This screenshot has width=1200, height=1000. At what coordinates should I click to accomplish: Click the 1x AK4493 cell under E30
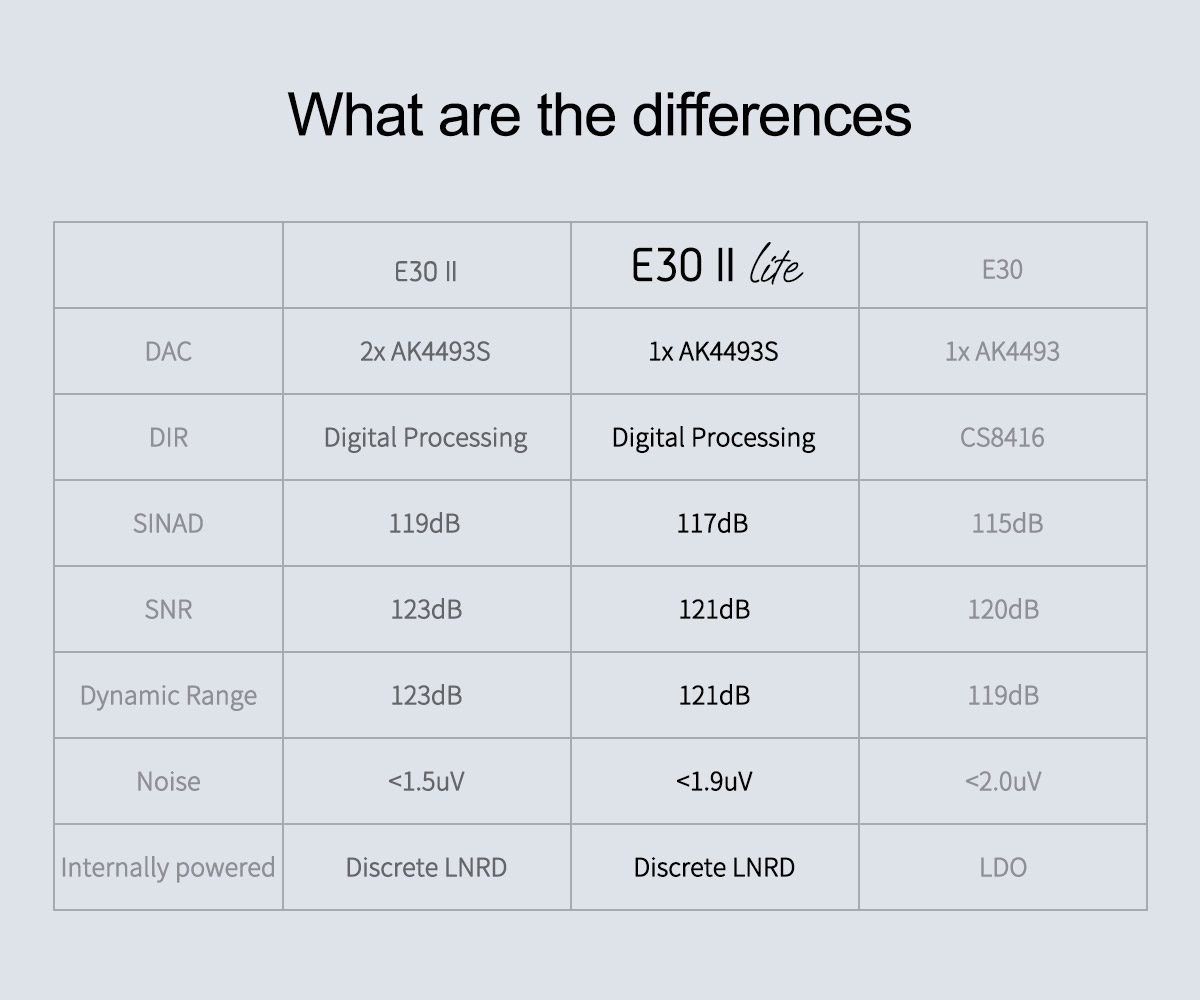coord(1002,352)
